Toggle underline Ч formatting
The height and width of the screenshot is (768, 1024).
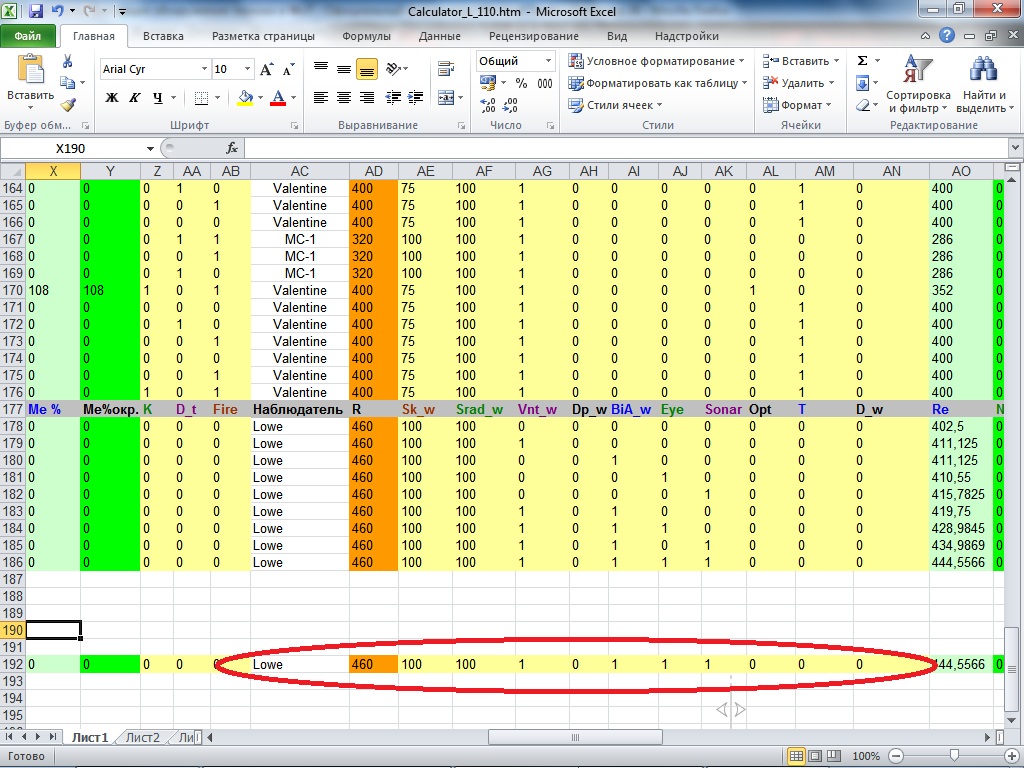point(157,98)
